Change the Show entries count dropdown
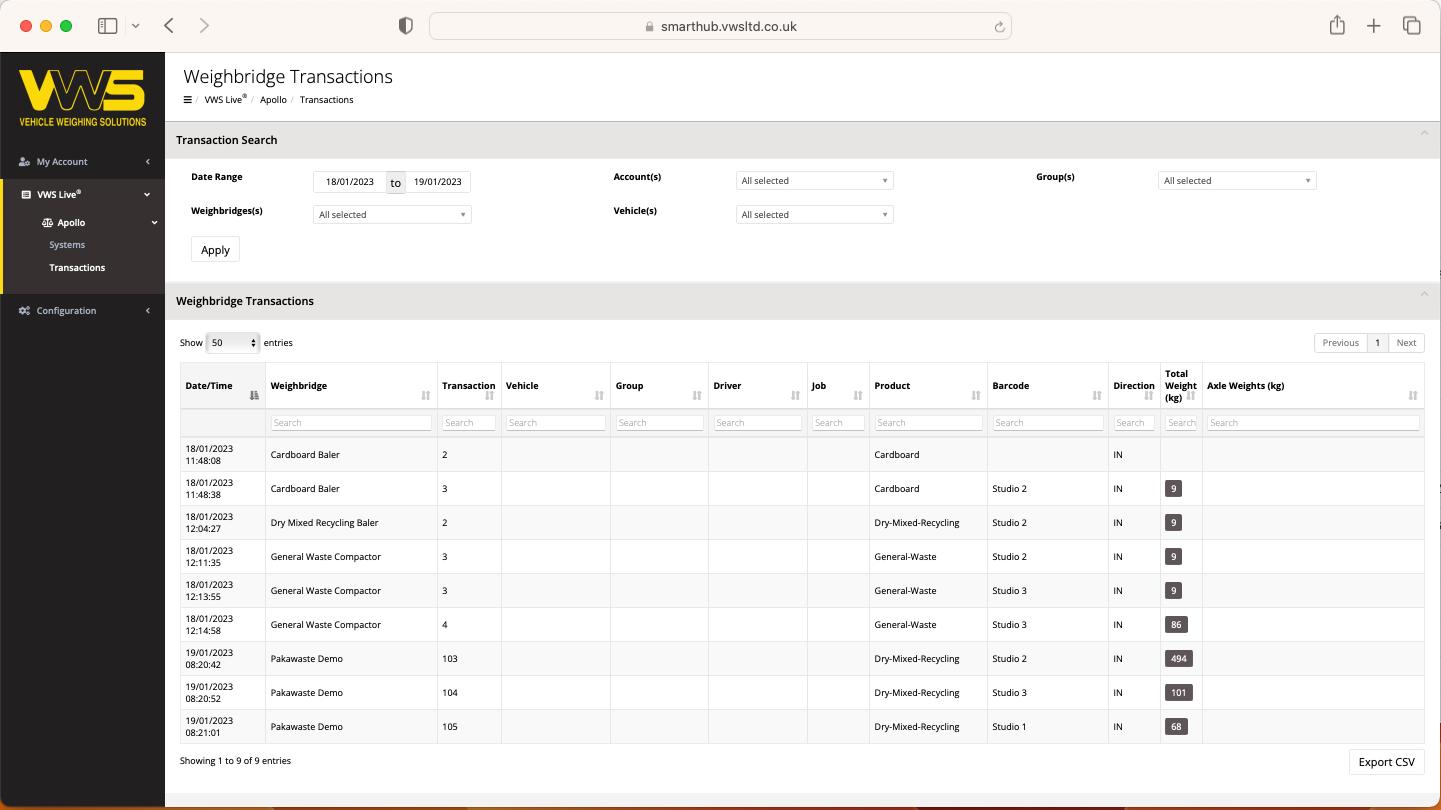Image resolution: width=1441 pixels, height=810 pixels. click(x=232, y=343)
